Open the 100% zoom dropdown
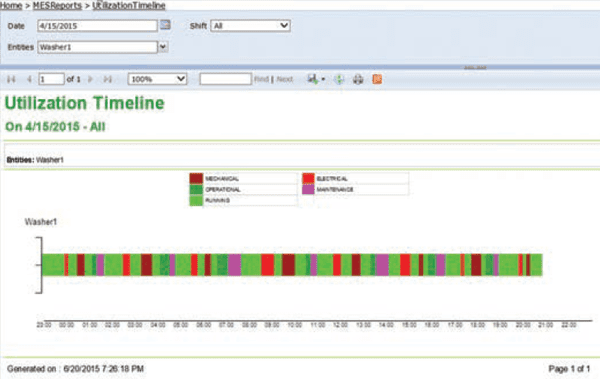 click(x=157, y=79)
